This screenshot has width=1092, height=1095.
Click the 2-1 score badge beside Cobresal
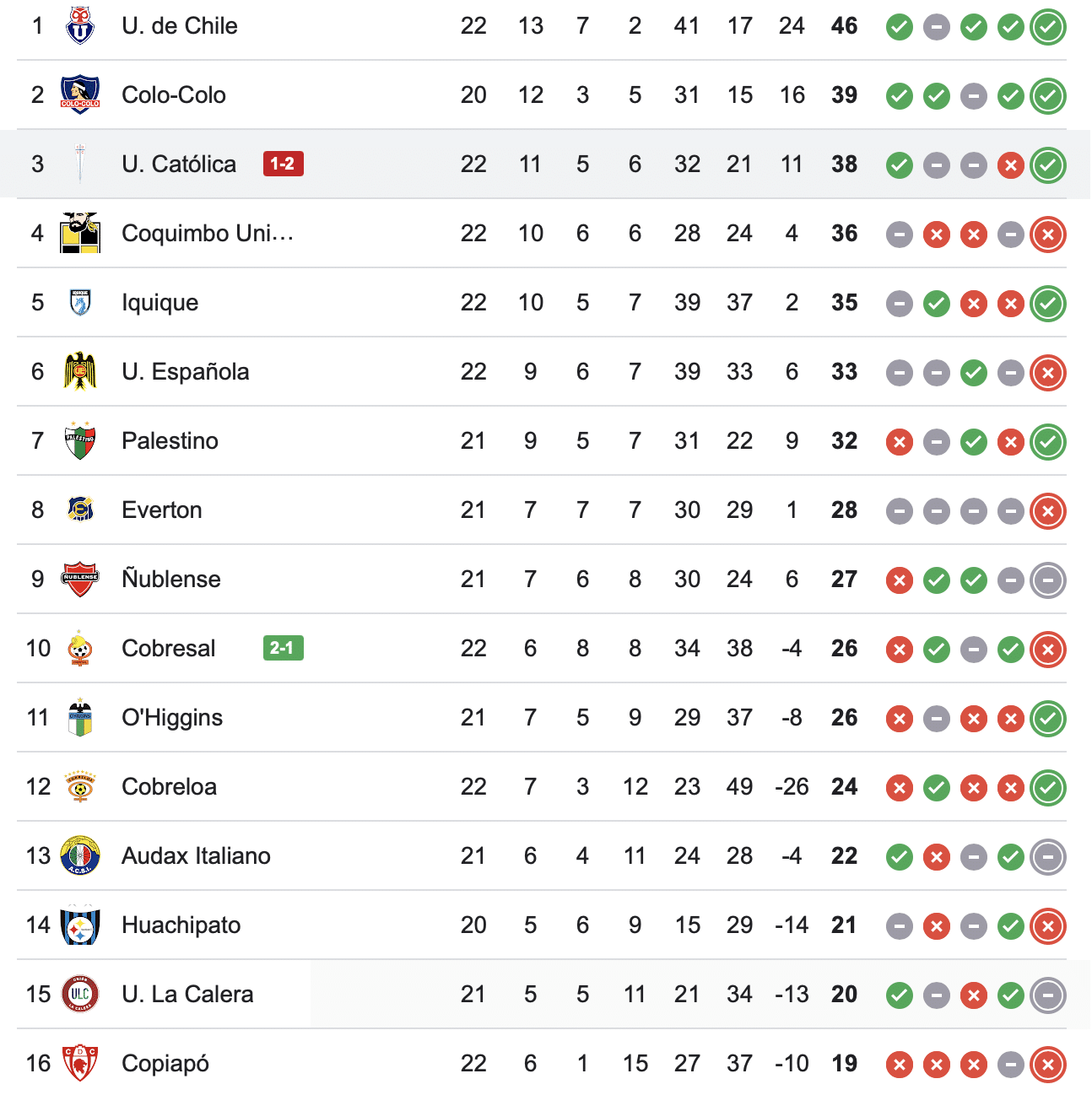tap(283, 648)
